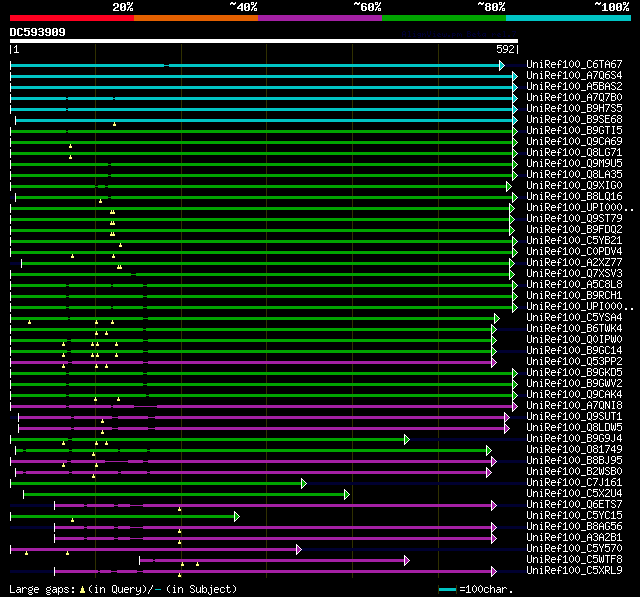Click the purple ~60% identity legend segment
640x597 pixels.
320,18
